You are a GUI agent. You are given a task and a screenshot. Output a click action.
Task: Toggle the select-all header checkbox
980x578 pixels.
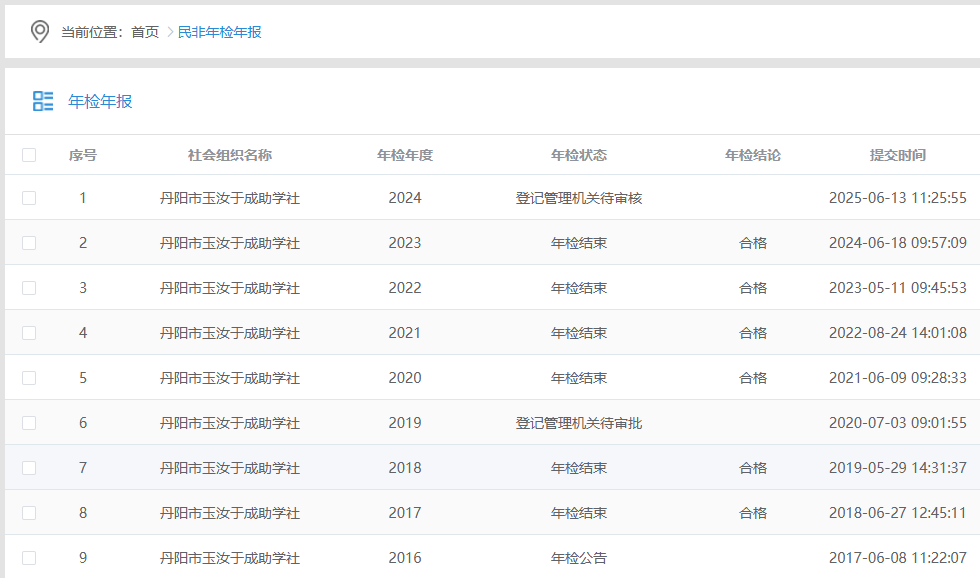pyautogui.click(x=29, y=155)
